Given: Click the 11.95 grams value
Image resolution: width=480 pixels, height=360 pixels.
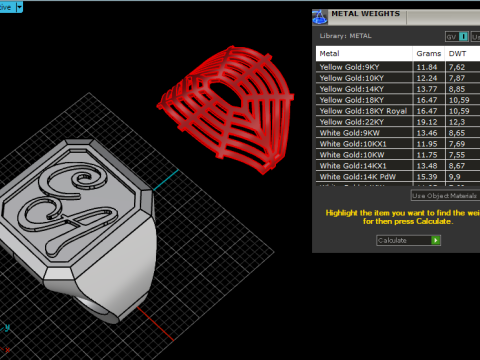Looking at the screenshot, I should [427, 144].
